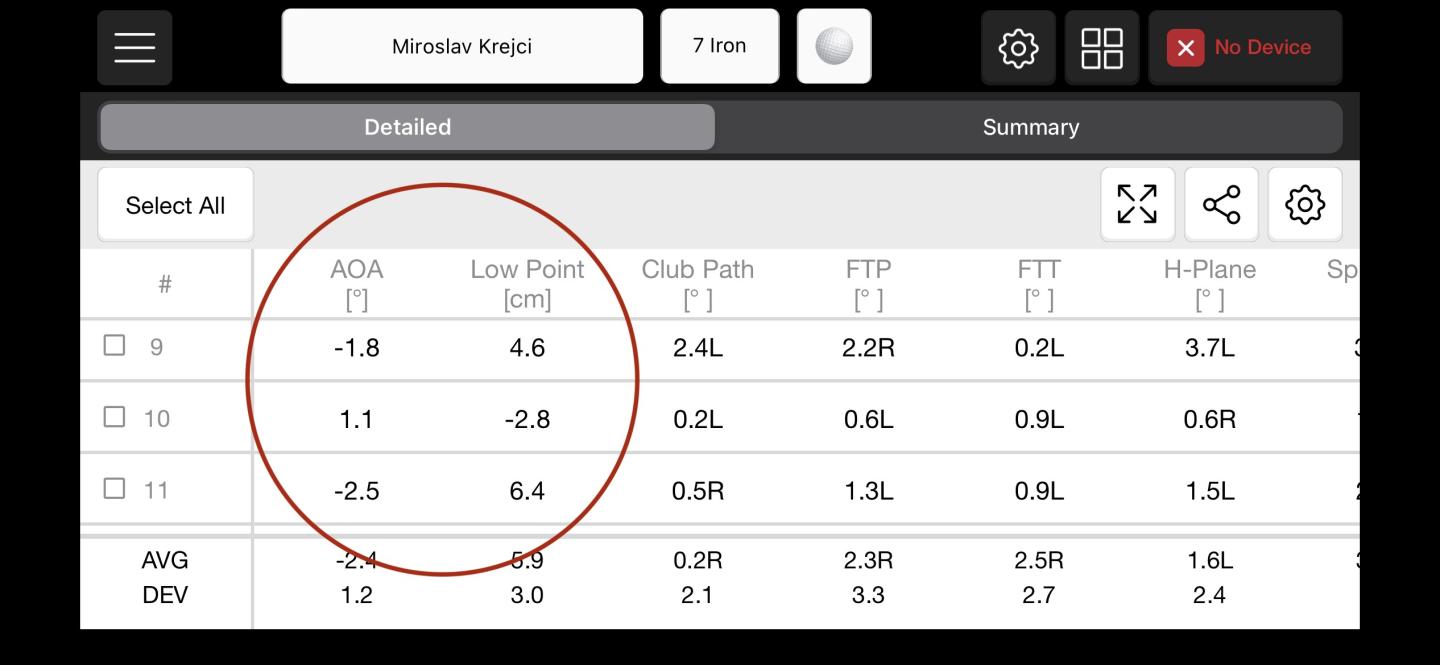The height and width of the screenshot is (665, 1440).
Task: Switch to the Detailed tab
Action: 407,127
